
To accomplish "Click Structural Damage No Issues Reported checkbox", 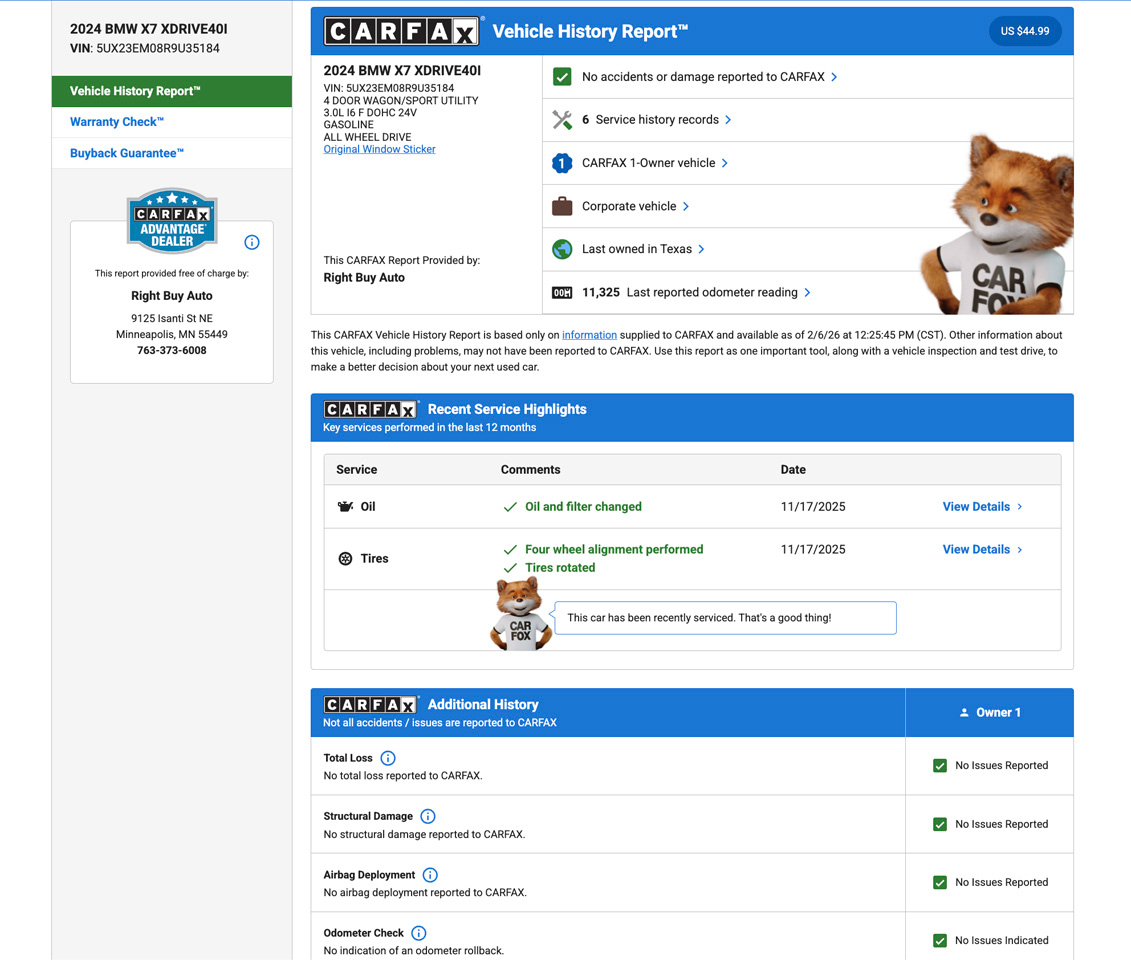I will point(940,824).
